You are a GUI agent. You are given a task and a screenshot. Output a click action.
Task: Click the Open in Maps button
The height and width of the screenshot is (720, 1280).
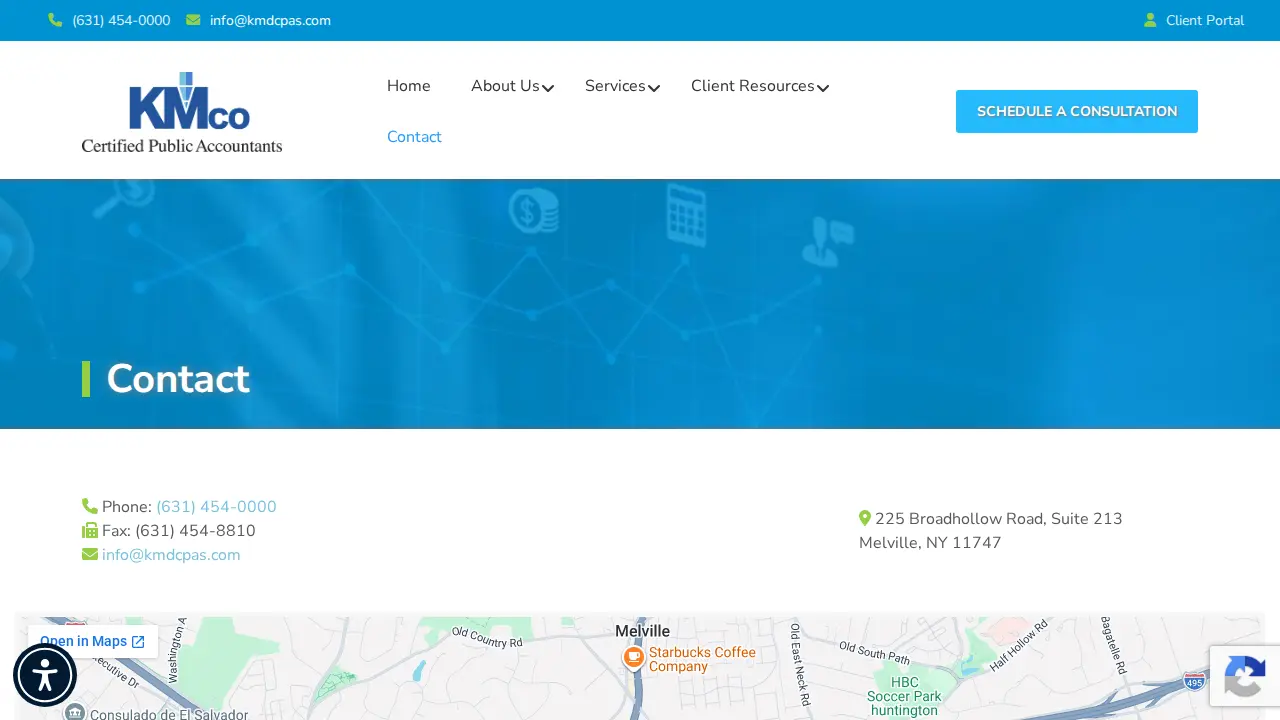(93, 642)
